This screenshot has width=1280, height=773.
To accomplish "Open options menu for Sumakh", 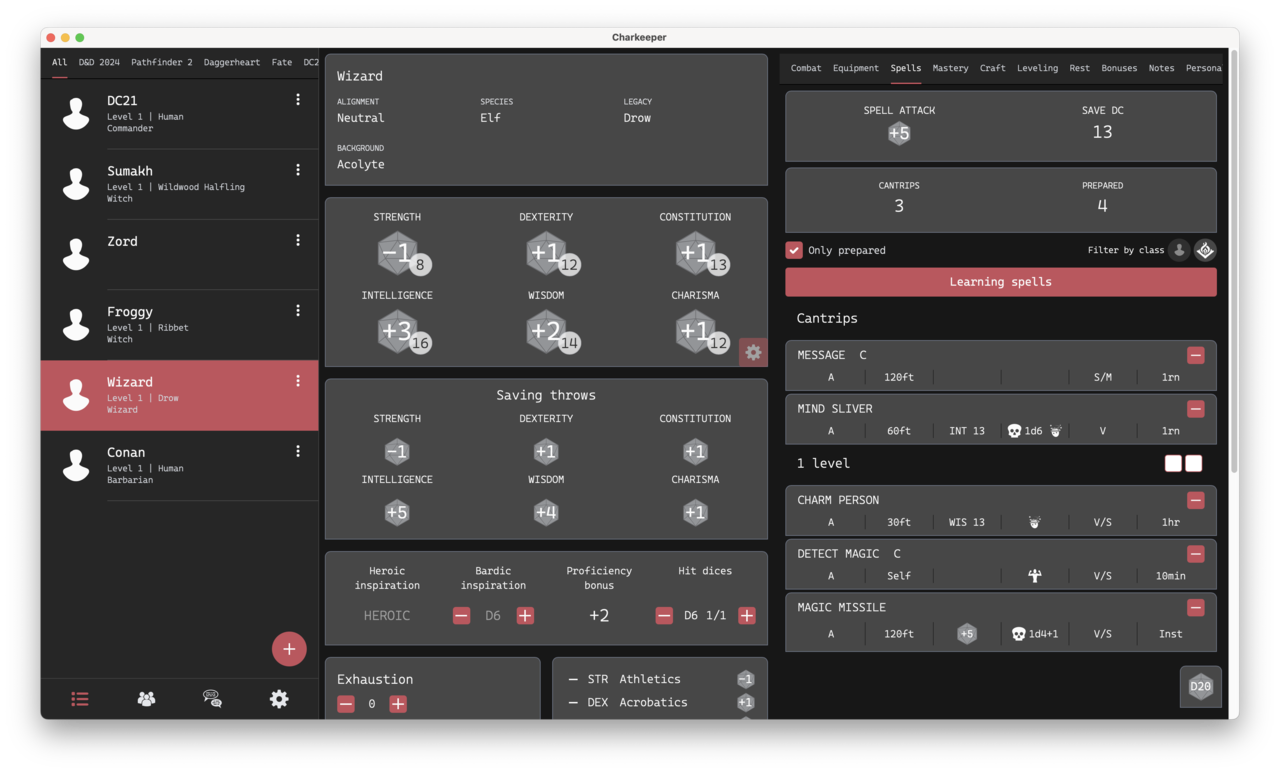I will [298, 170].
